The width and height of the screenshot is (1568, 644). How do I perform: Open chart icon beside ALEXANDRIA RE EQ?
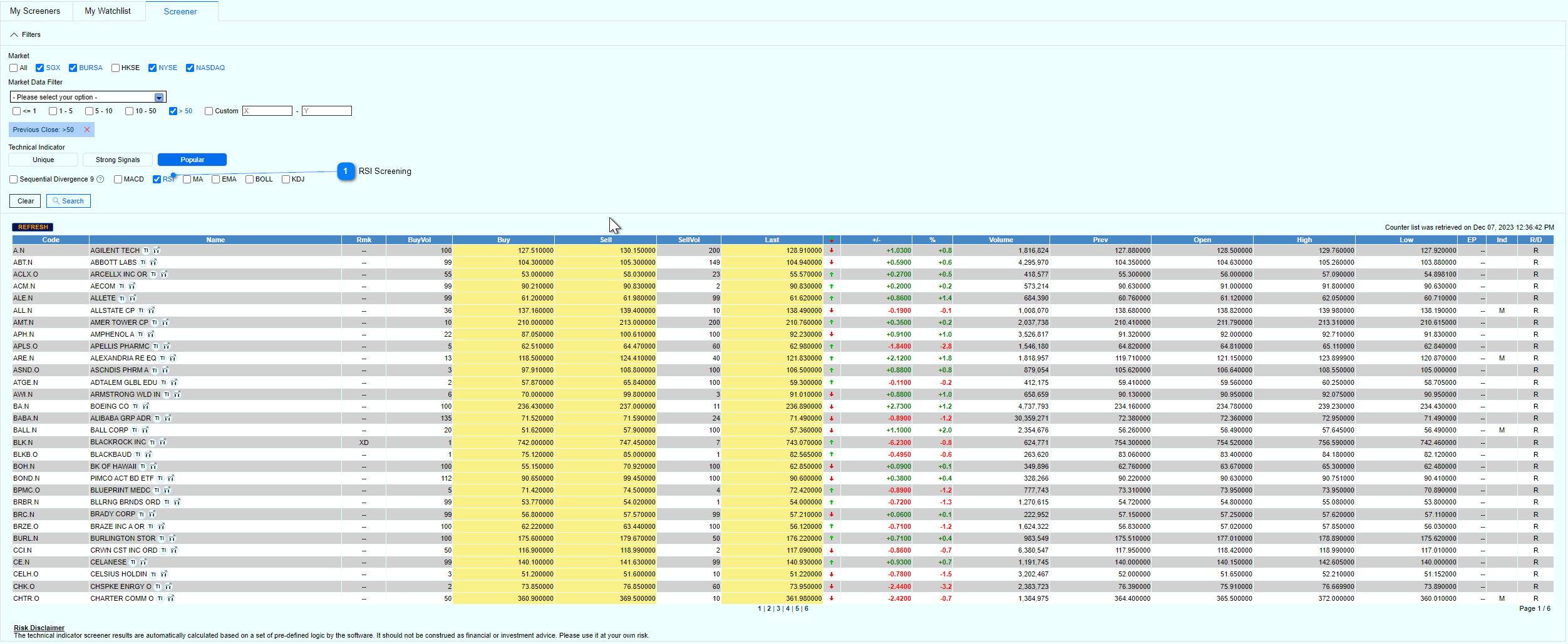point(173,358)
